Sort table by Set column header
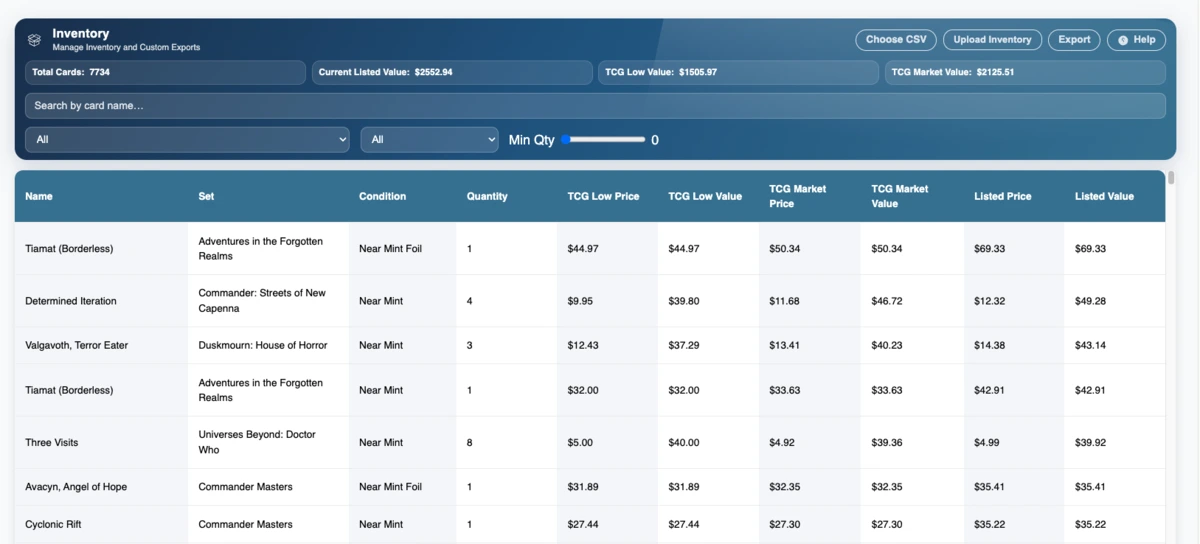 pyautogui.click(x=206, y=196)
